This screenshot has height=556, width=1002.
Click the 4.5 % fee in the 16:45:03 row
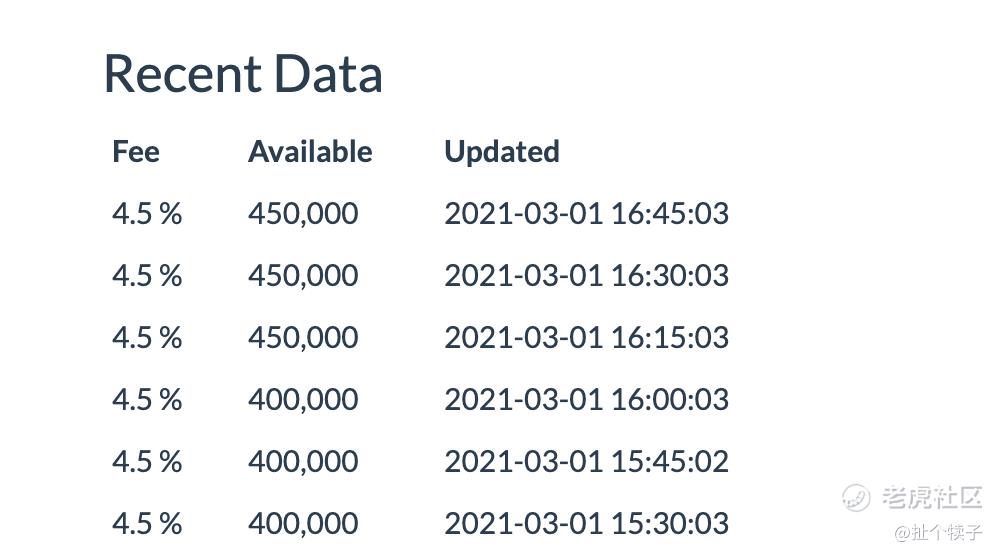pyautogui.click(x=147, y=214)
